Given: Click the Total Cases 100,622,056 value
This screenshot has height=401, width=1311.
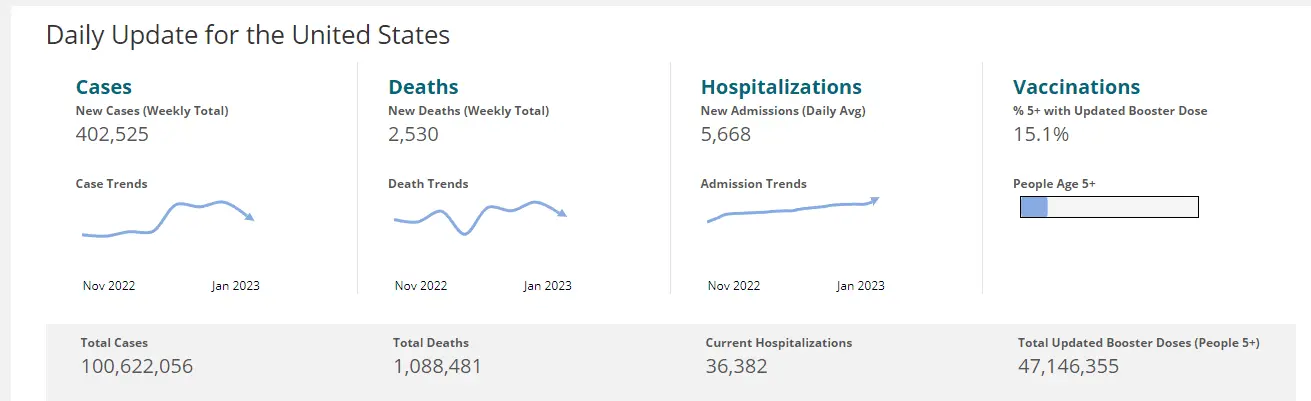Looking at the screenshot, I should click(137, 366).
